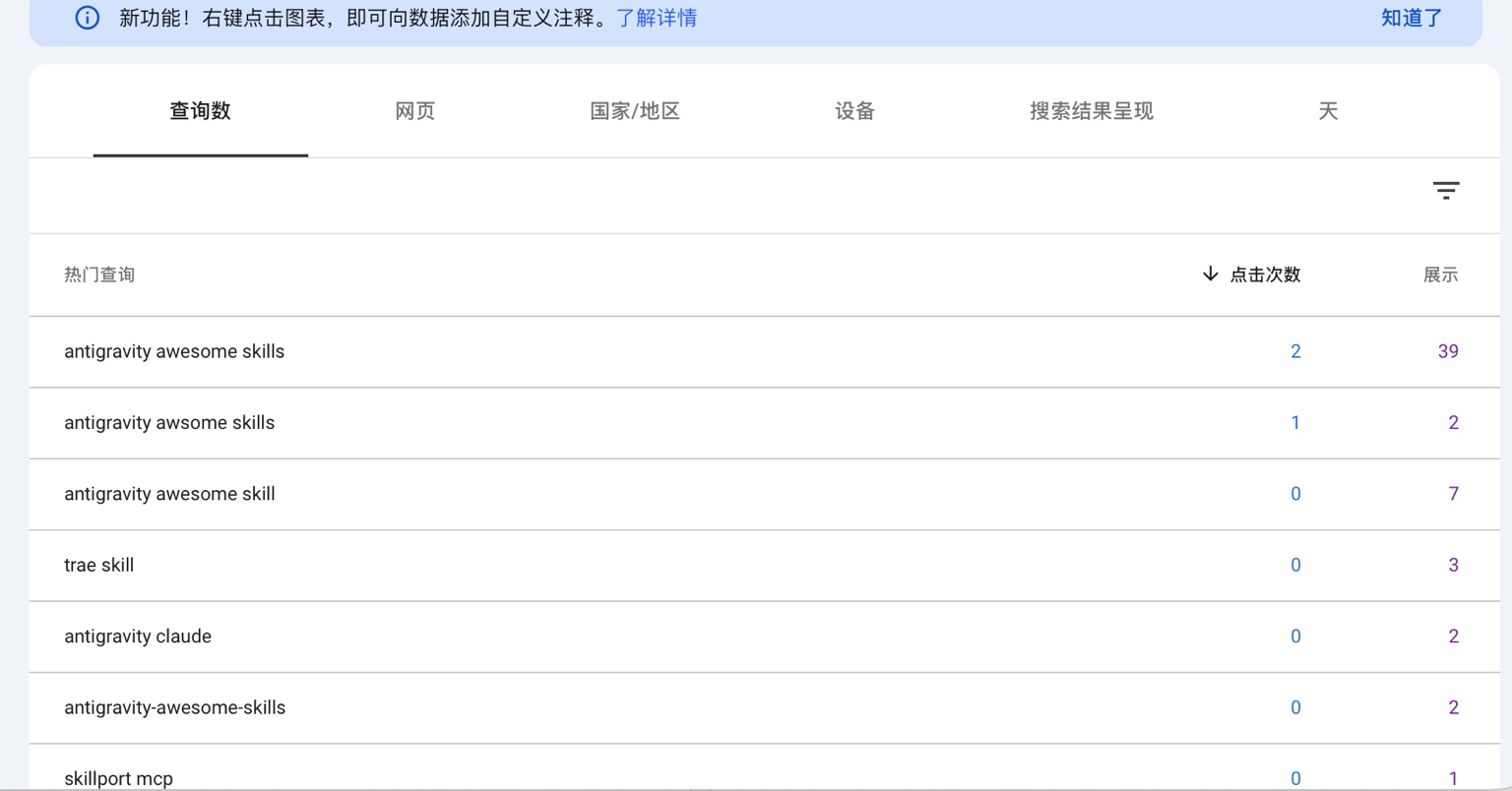The width and height of the screenshot is (1512, 791).
Task: Click the 'skillport mcp' query entry
Action: (x=118, y=777)
